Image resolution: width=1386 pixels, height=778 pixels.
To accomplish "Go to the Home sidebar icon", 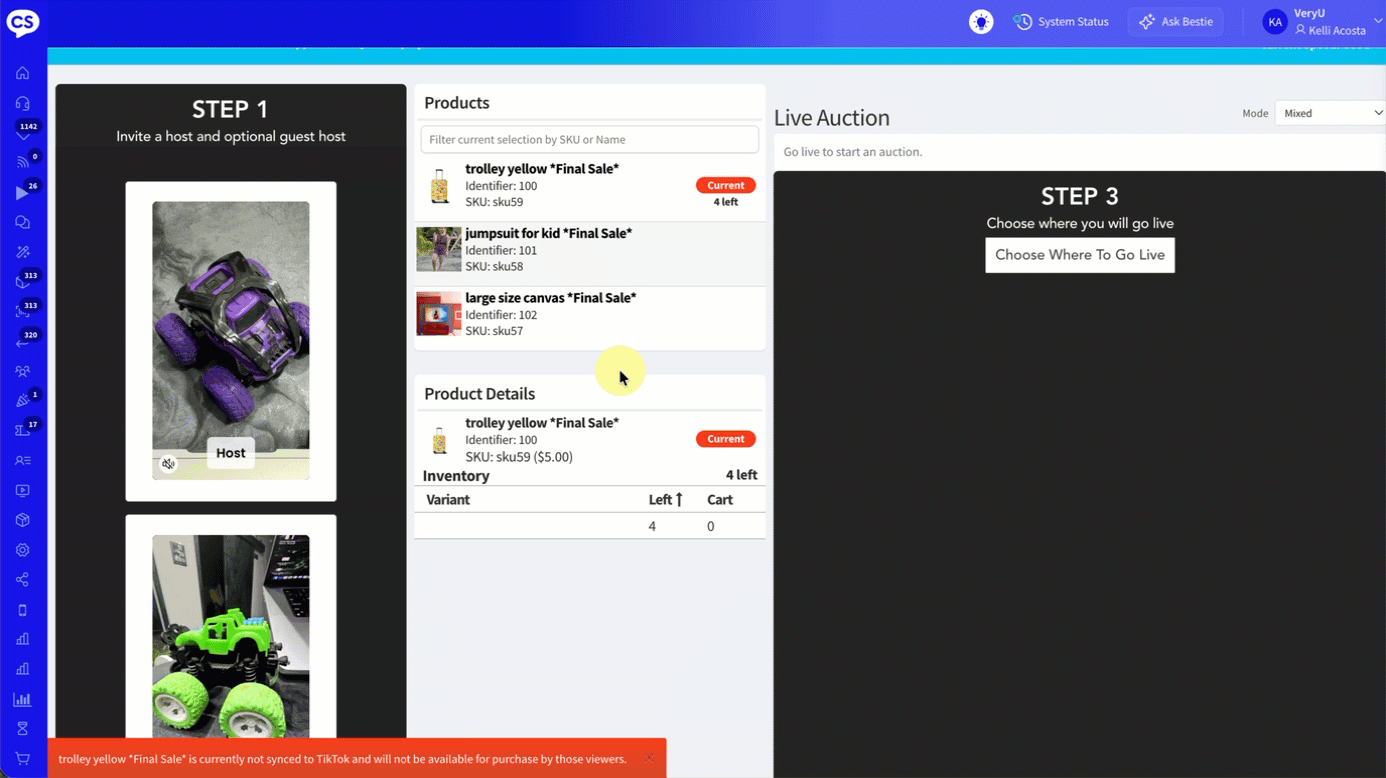I will coord(22,73).
